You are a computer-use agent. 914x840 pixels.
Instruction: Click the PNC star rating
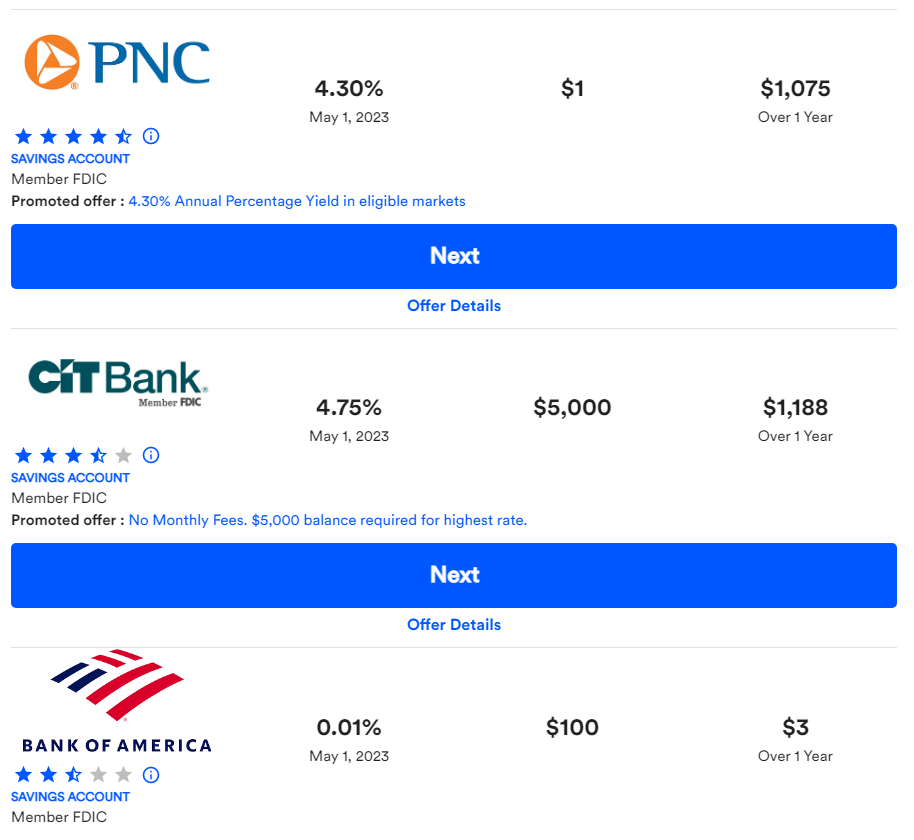(x=73, y=136)
